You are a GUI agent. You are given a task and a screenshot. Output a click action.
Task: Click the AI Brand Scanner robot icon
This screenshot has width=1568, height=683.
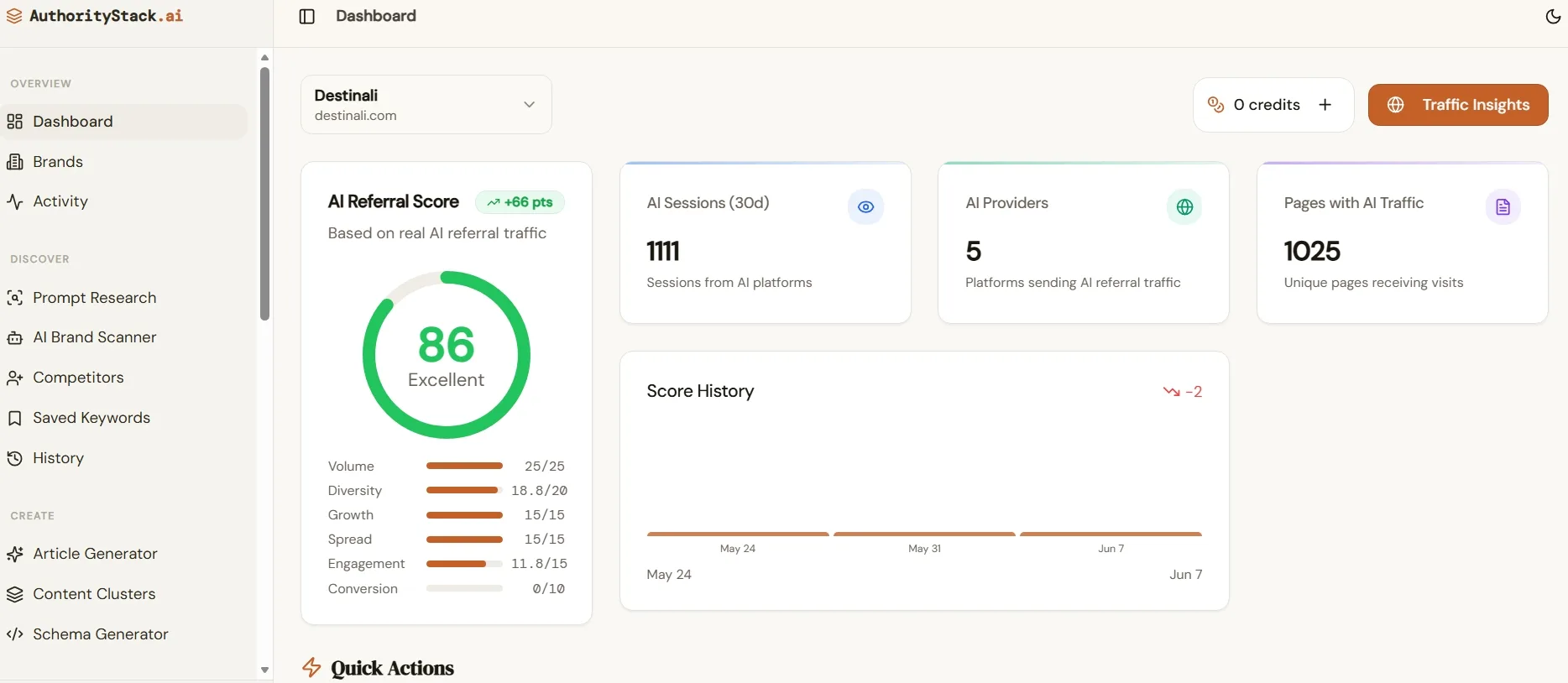[14, 337]
